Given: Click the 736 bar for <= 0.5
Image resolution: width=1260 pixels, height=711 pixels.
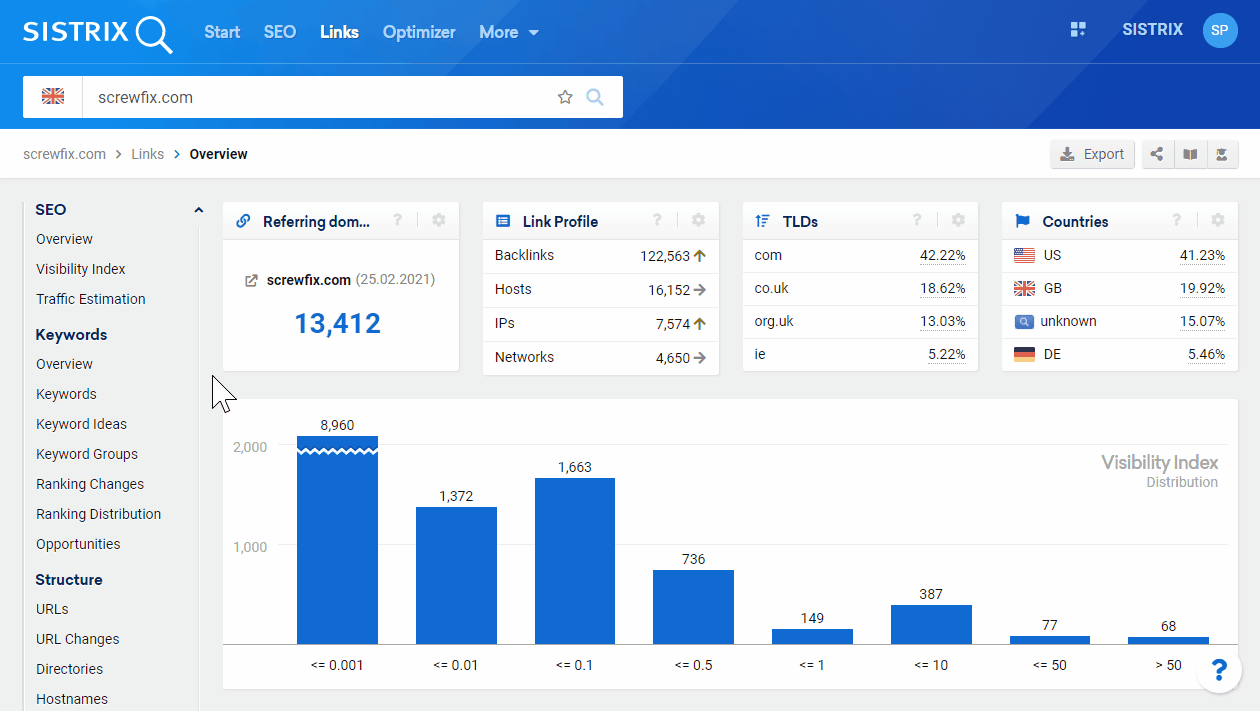Looking at the screenshot, I should pyautogui.click(x=693, y=607).
